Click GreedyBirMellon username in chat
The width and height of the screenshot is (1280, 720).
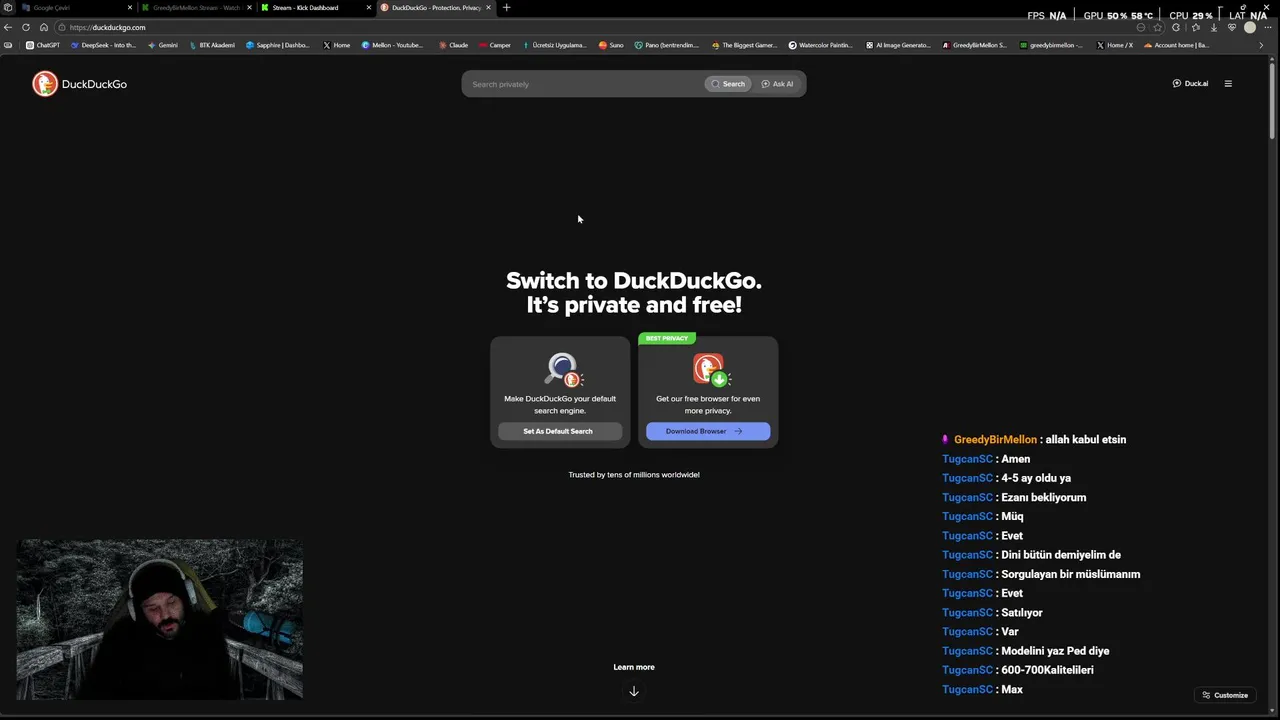click(x=995, y=439)
